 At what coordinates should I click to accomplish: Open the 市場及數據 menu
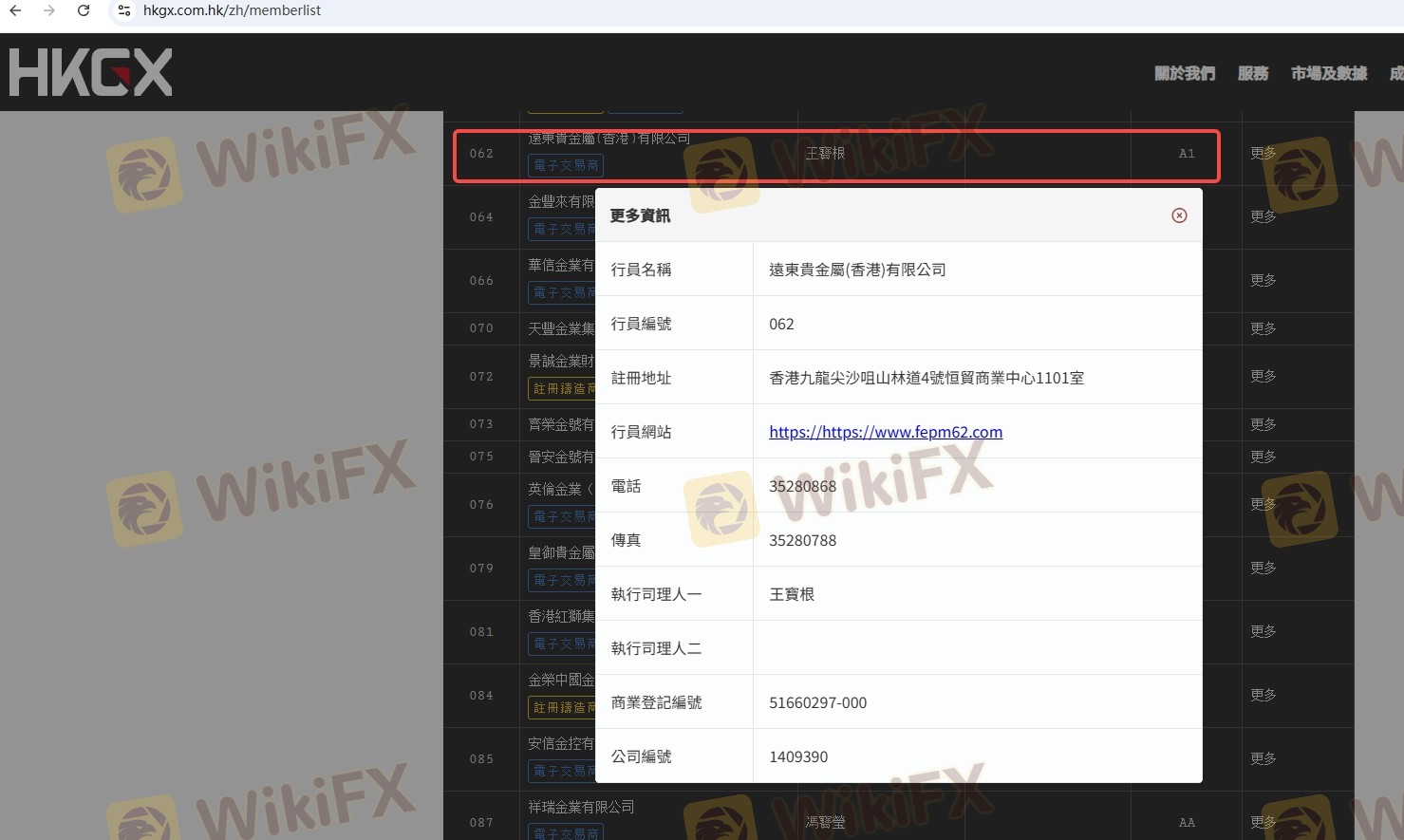pos(1328,73)
